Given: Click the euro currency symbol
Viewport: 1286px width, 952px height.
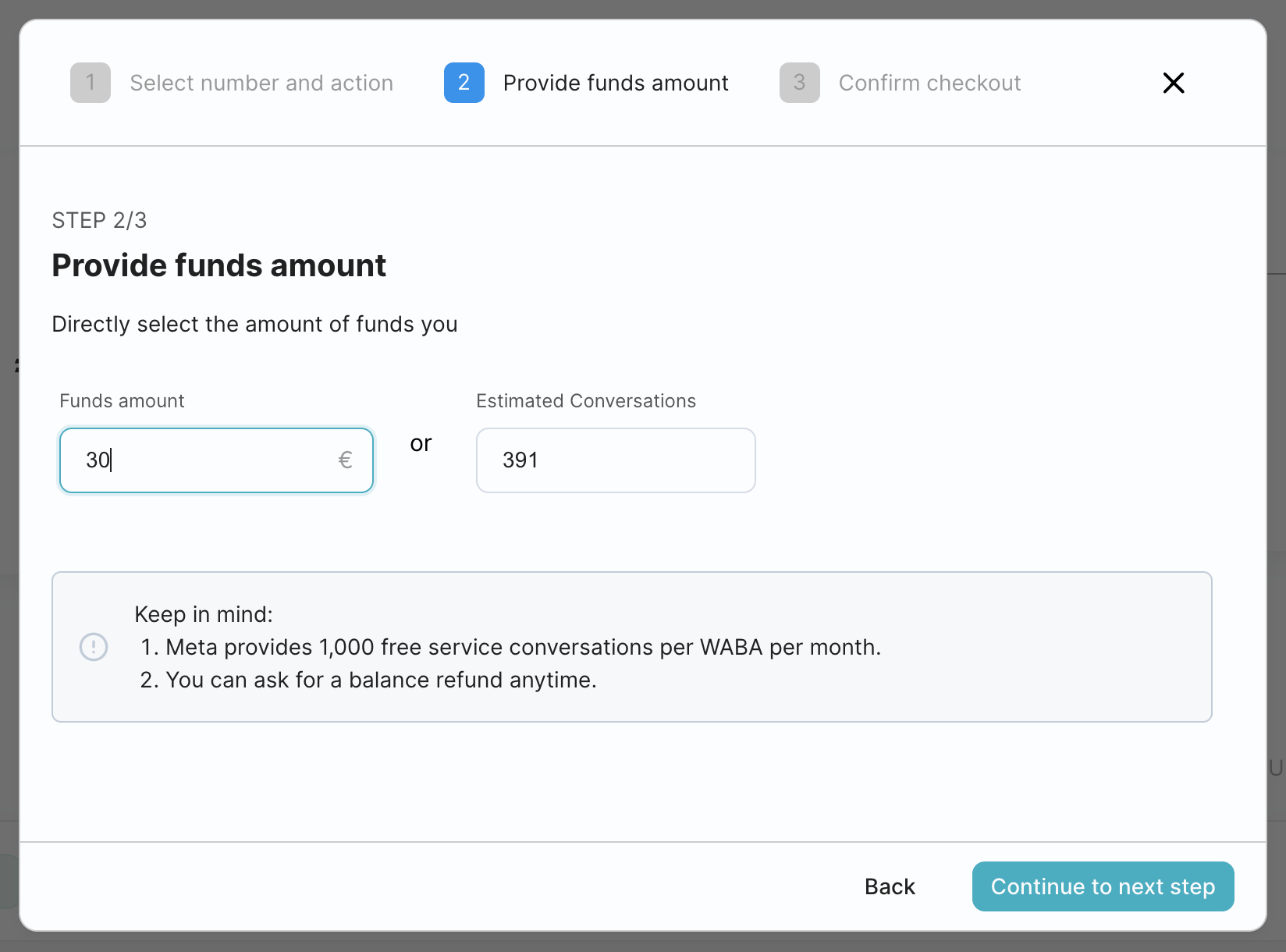Looking at the screenshot, I should pyautogui.click(x=345, y=460).
